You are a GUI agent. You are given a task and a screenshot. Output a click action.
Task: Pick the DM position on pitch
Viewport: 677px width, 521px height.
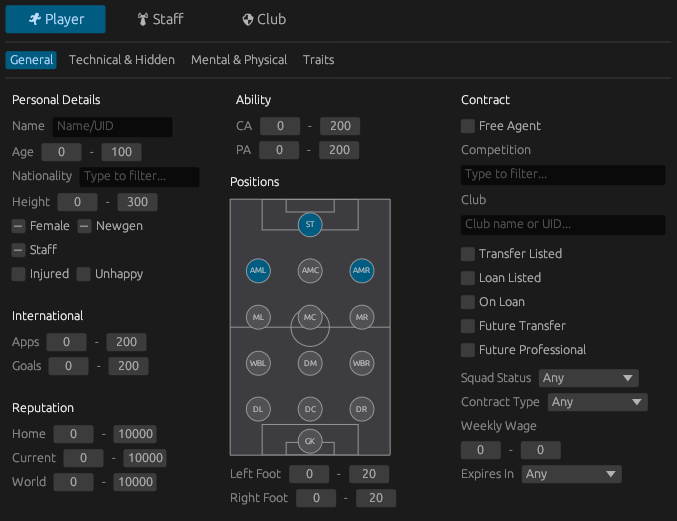(310, 362)
